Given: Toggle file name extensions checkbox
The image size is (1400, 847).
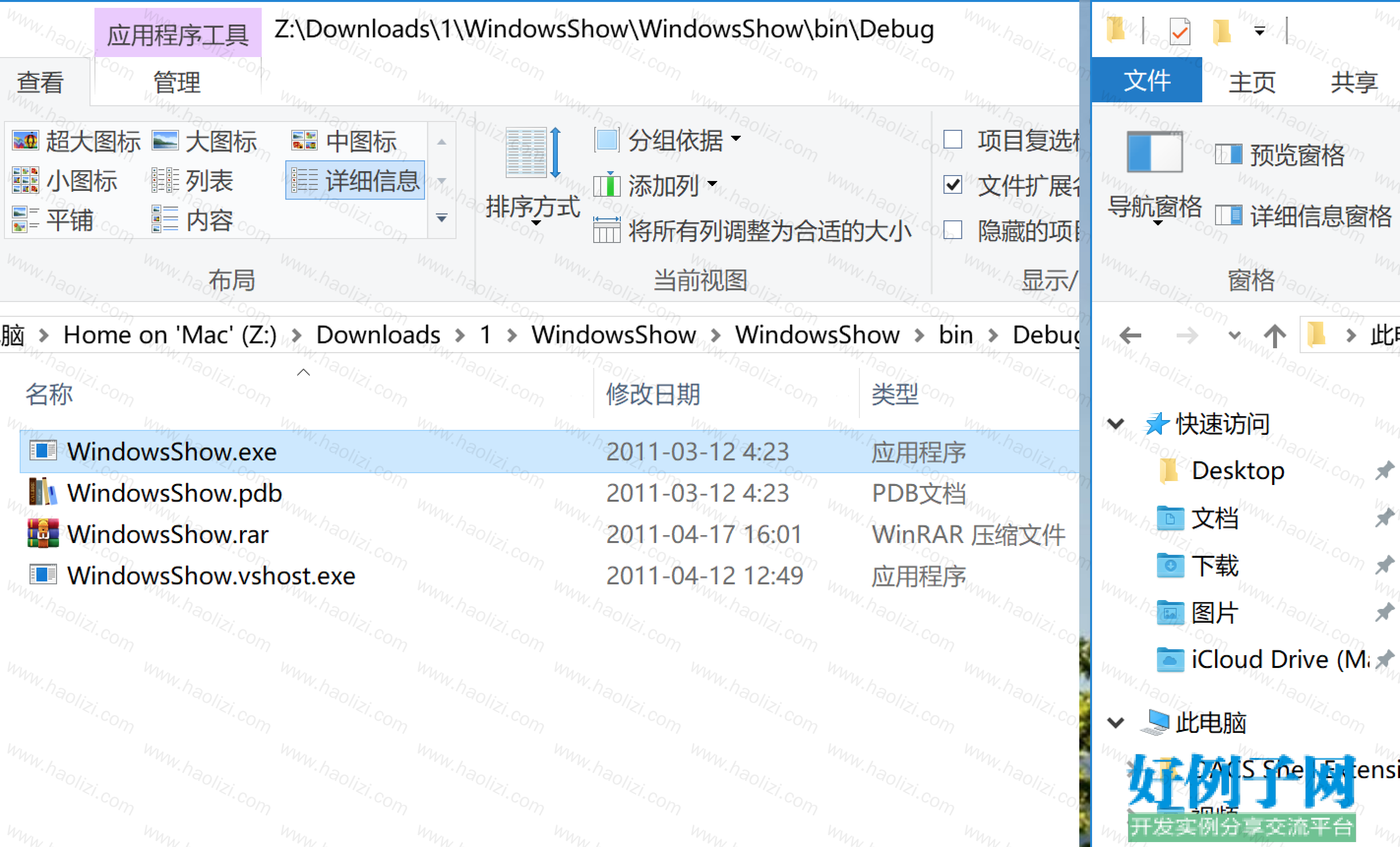Looking at the screenshot, I should 953,184.
